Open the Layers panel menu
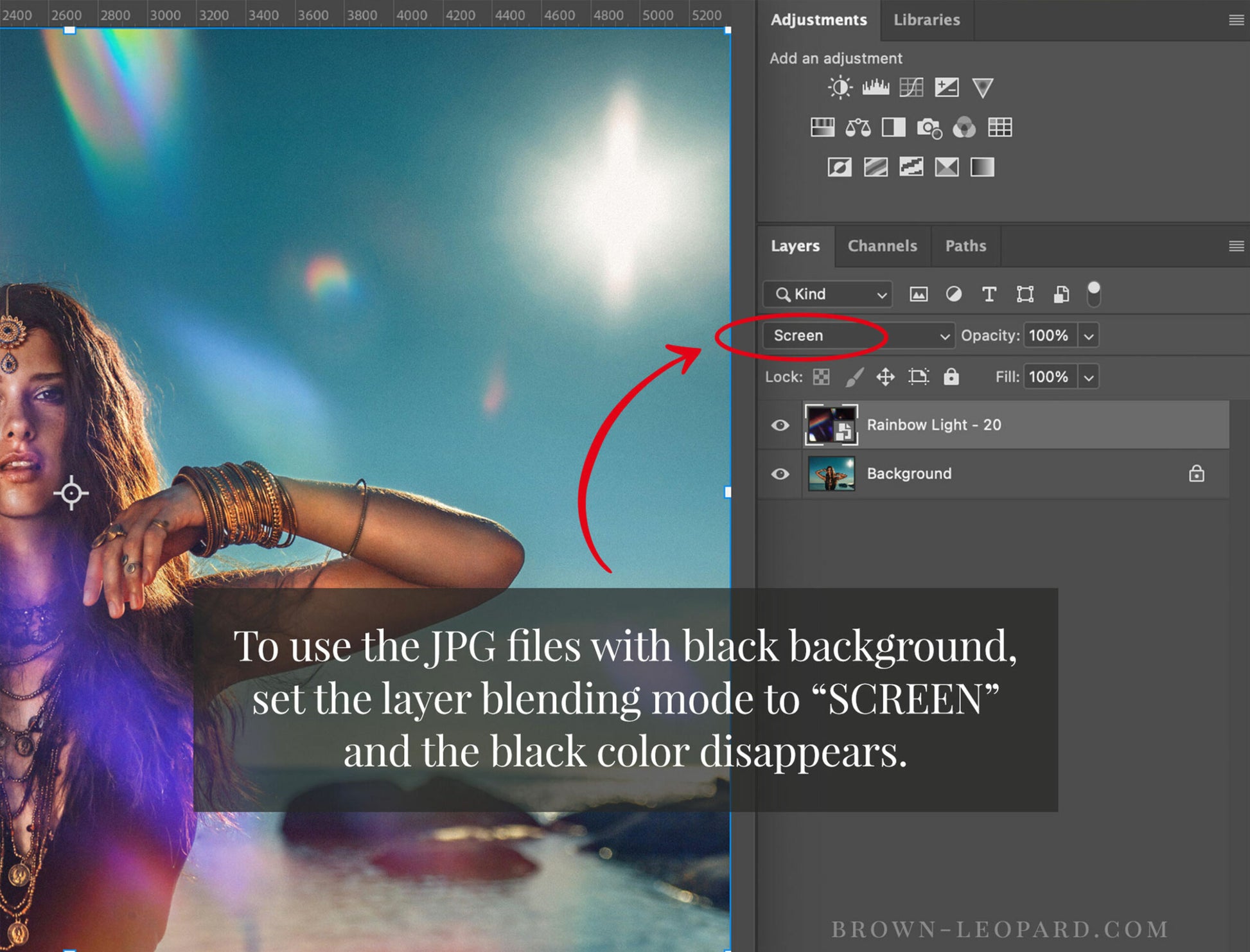The image size is (1250, 952). [x=1236, y=246]
